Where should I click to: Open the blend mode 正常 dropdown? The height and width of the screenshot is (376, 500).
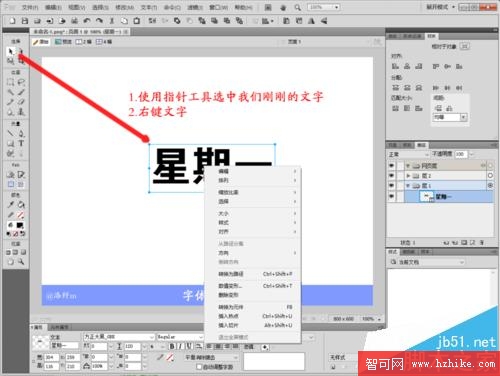point(408,154)
